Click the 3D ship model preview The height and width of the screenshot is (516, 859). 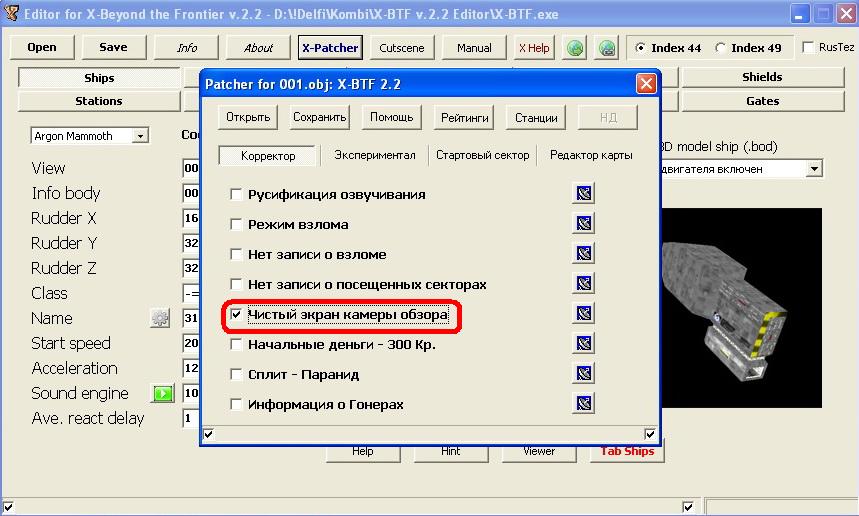click(x=740, y=300)
